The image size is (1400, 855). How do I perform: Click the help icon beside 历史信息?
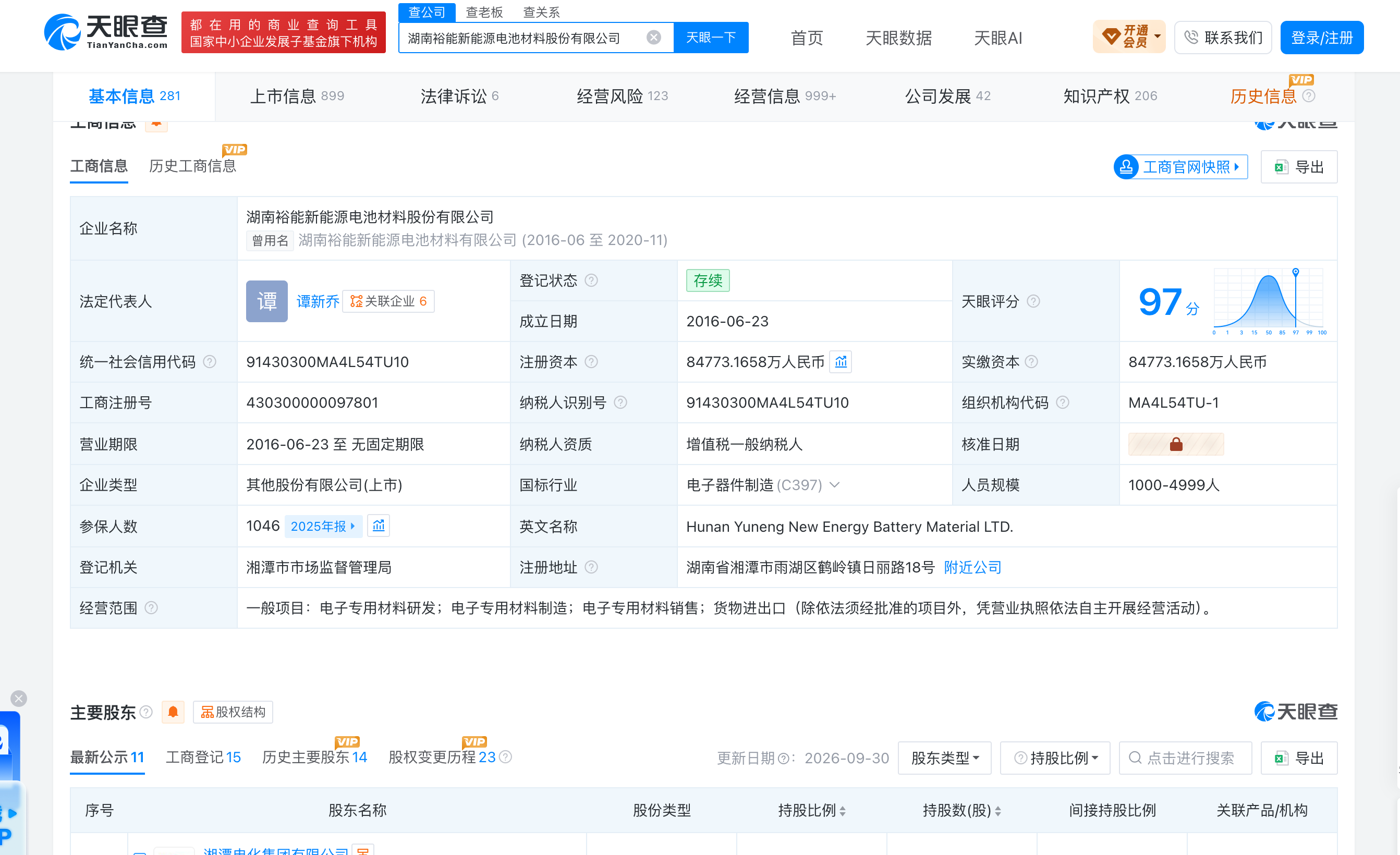(x=1309, y=96)
